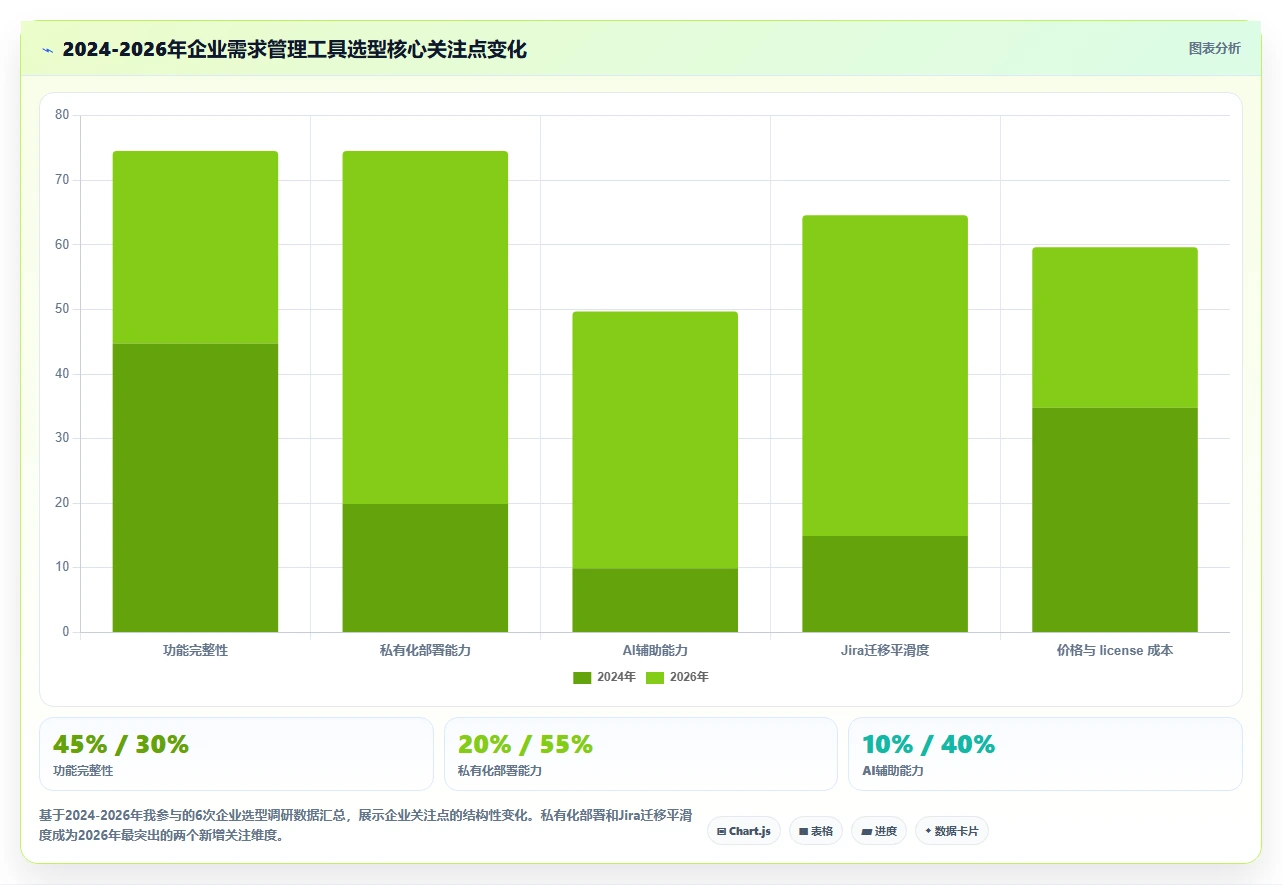Click the 功能完整性 x-axis label
Viewport: 1282px width, 885px height.
195,650
